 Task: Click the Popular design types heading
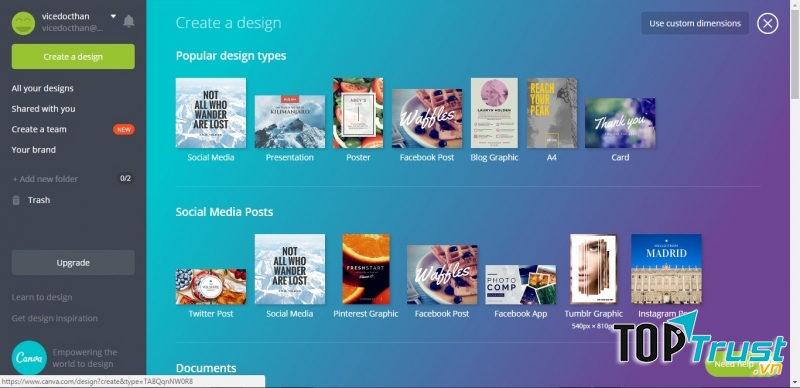[x=231, y=56]
